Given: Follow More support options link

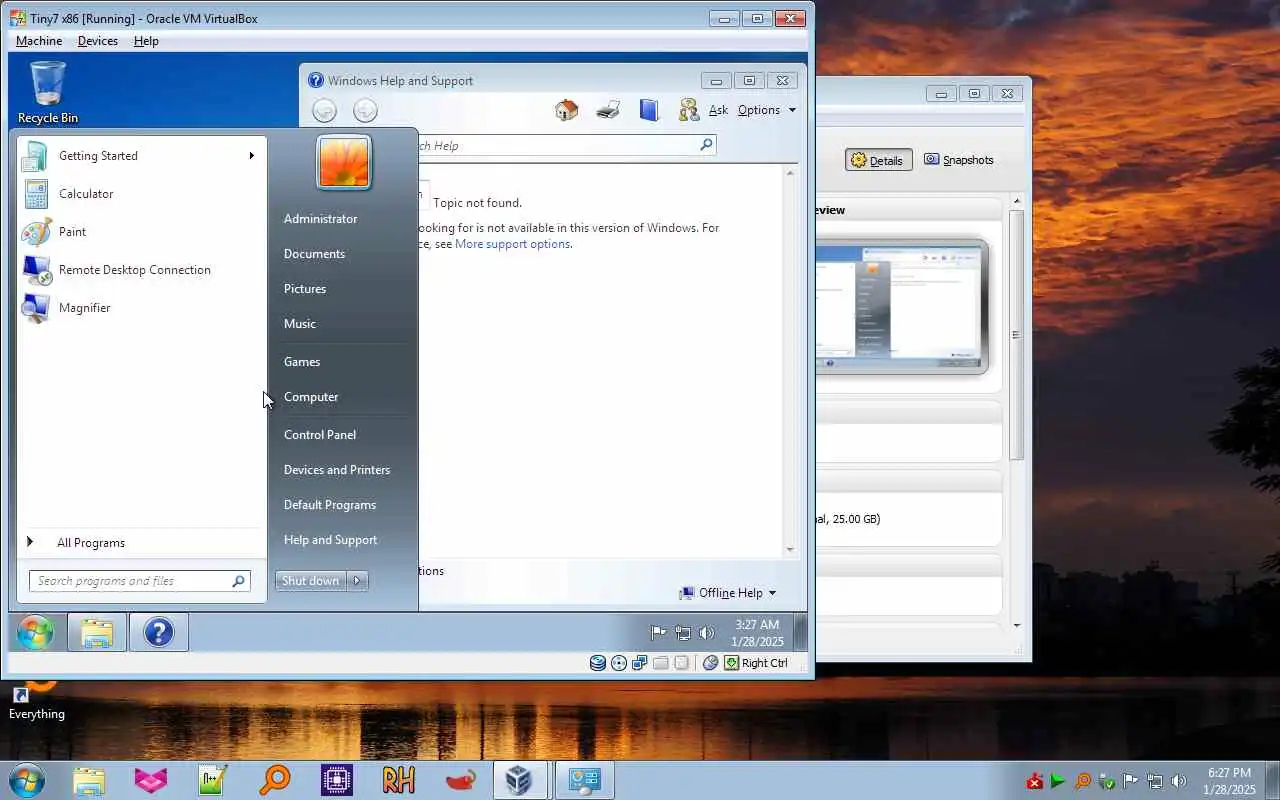Looking at the screenshot, I should [x=512, y=244].
